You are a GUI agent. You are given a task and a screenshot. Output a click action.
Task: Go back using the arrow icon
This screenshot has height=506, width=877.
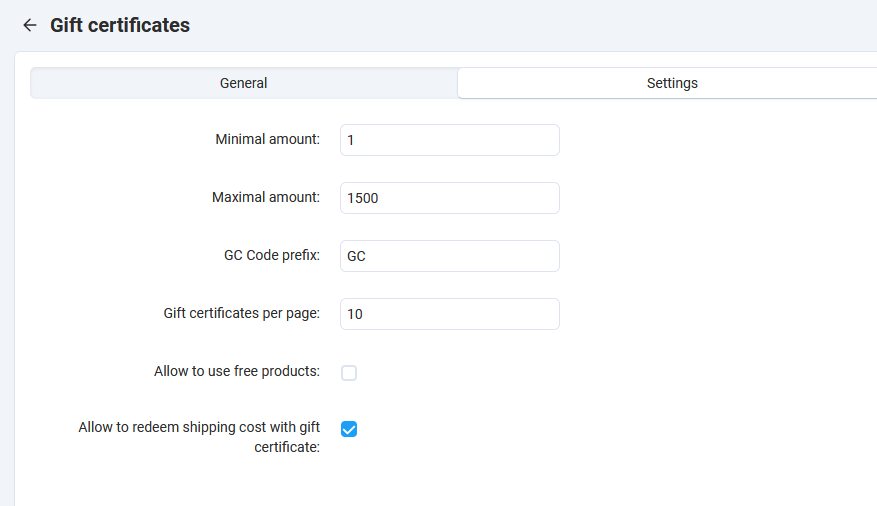pyautogui.click(x=30, y=25)
